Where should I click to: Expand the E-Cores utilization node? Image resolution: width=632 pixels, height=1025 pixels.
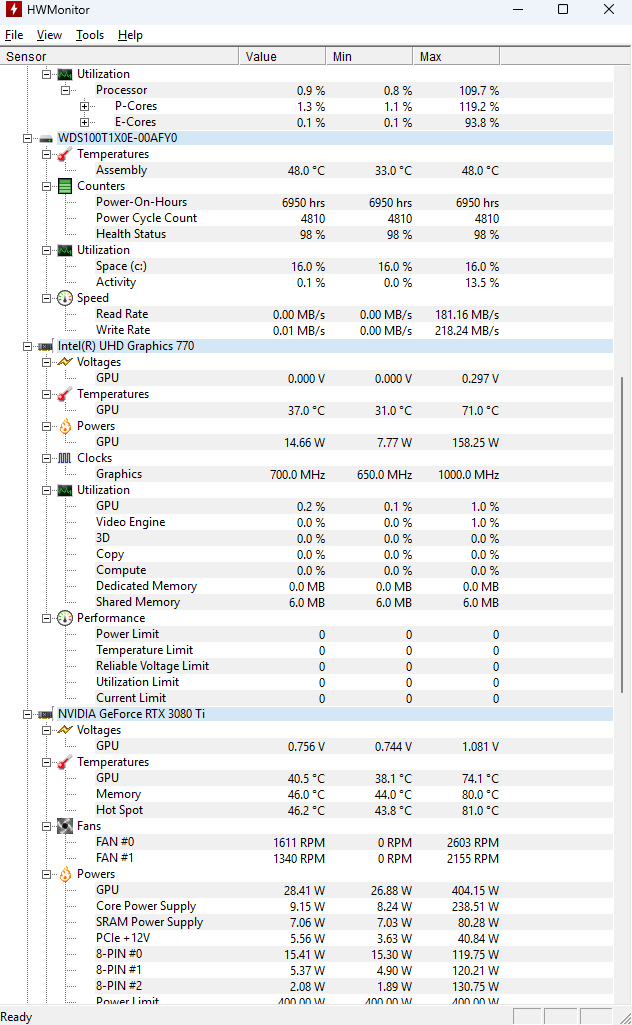(x=84, y=122)
